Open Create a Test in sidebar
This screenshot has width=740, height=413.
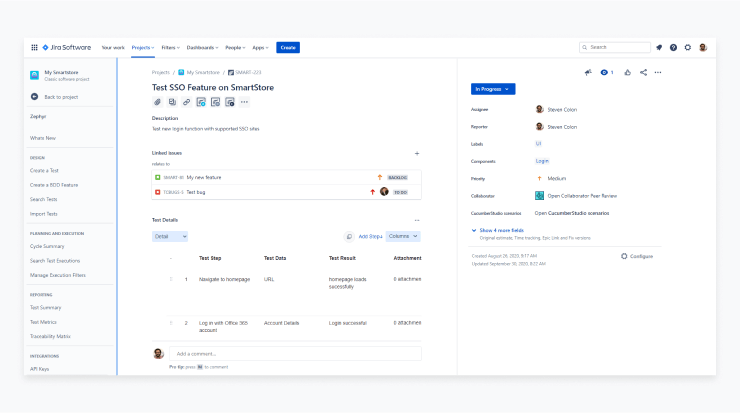(x=44, y=170)
